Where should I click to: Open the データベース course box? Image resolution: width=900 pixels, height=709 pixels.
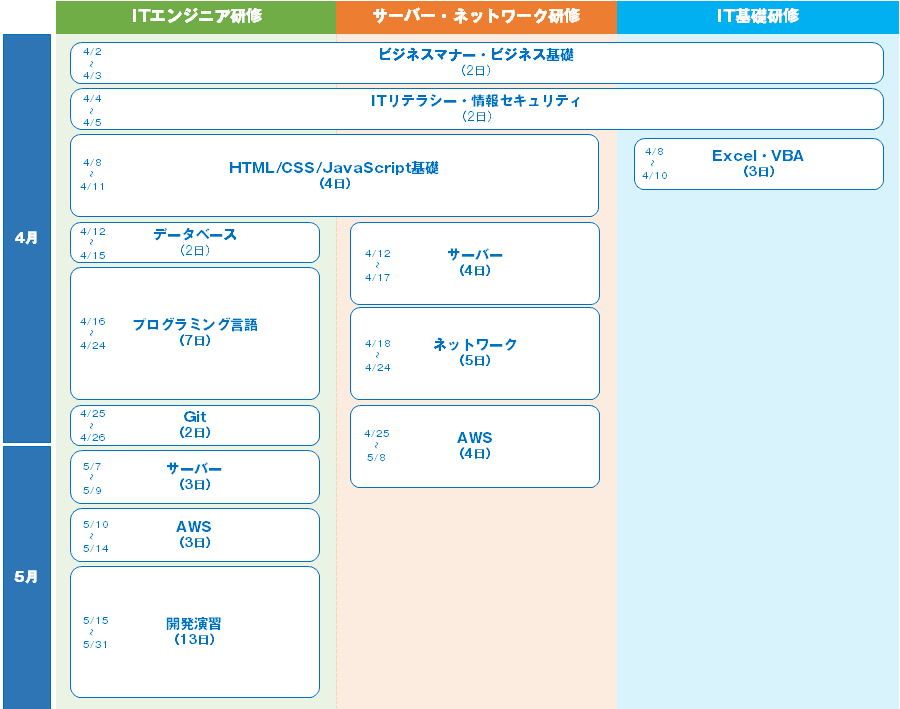tap(195, 242)
